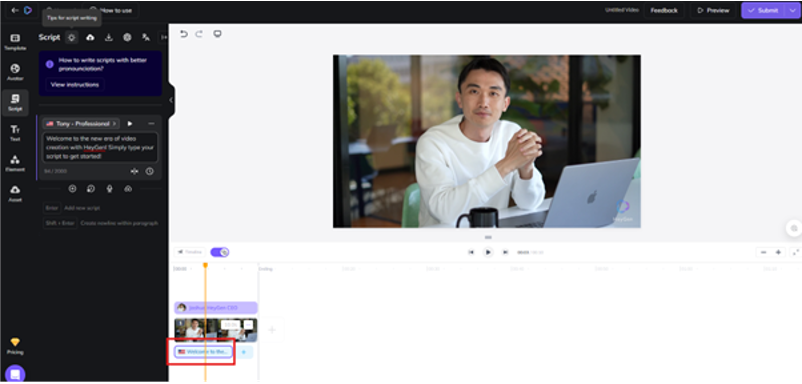Image resolution: width=802 pixels, height=384 pixels.
Task: Click the Preview button
Action: (713, 10)
